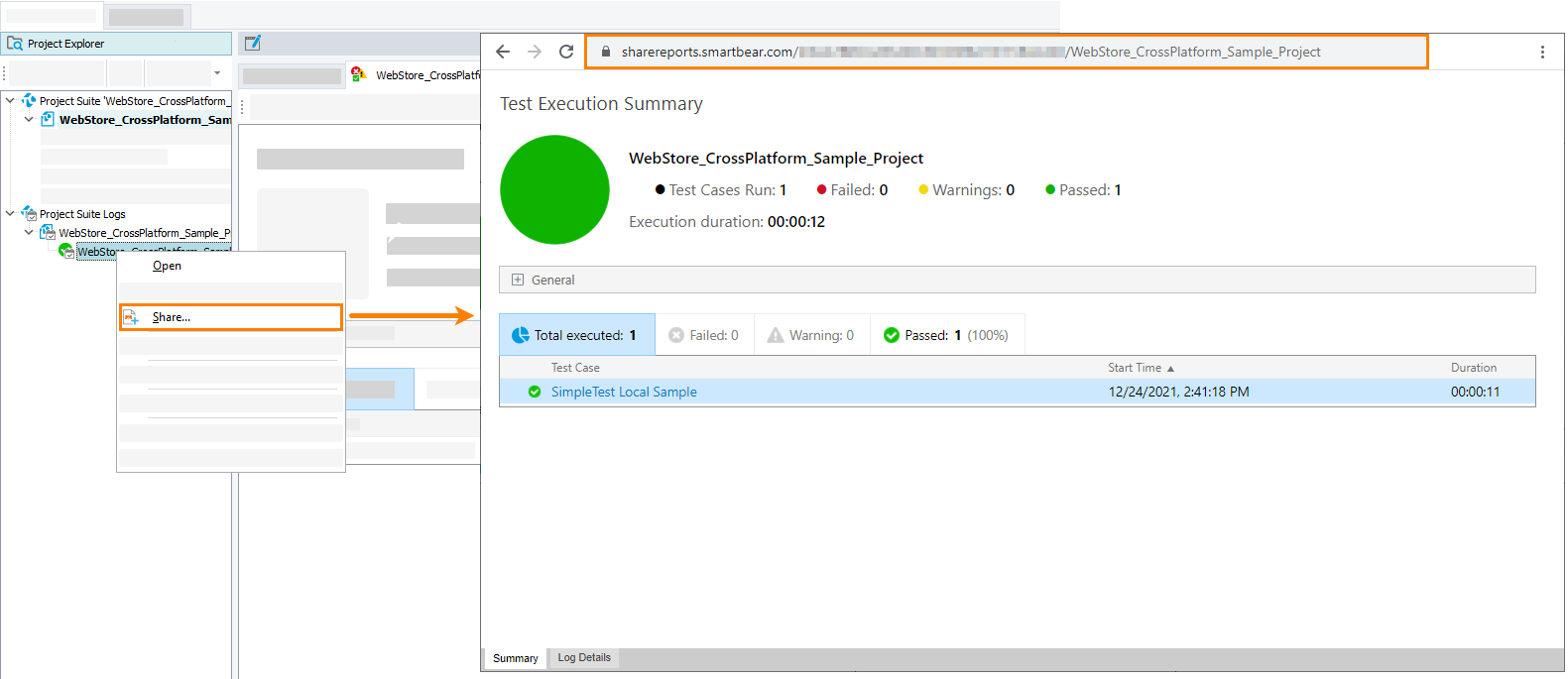Choose Open from the context menu

[x=167, y=266]
